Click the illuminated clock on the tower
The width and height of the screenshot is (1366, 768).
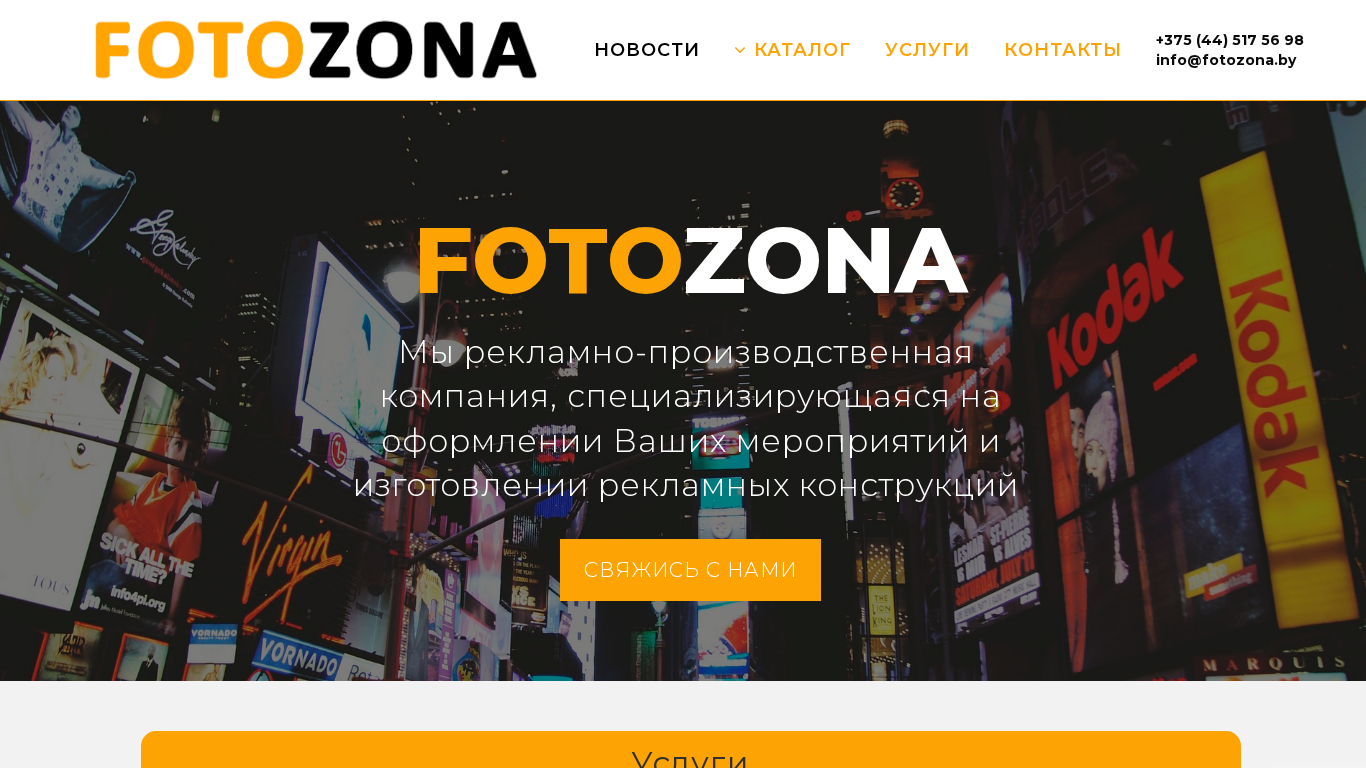(904, 192)
